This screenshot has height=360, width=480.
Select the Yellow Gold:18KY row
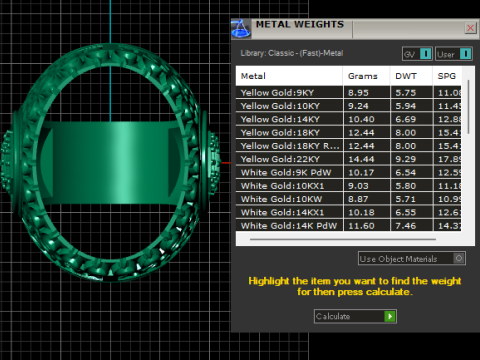pyautogui.click(x=349, y=132)
